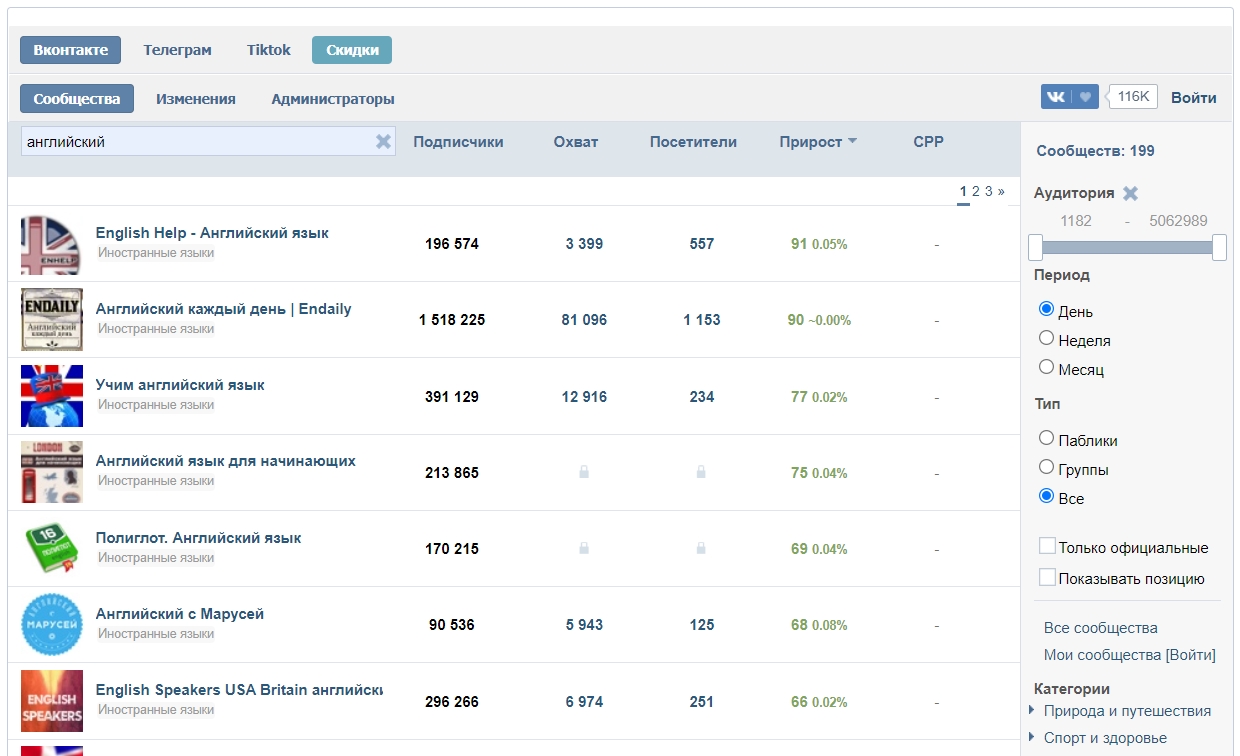Click the right handle of the audience slider

pos(1219,247)
